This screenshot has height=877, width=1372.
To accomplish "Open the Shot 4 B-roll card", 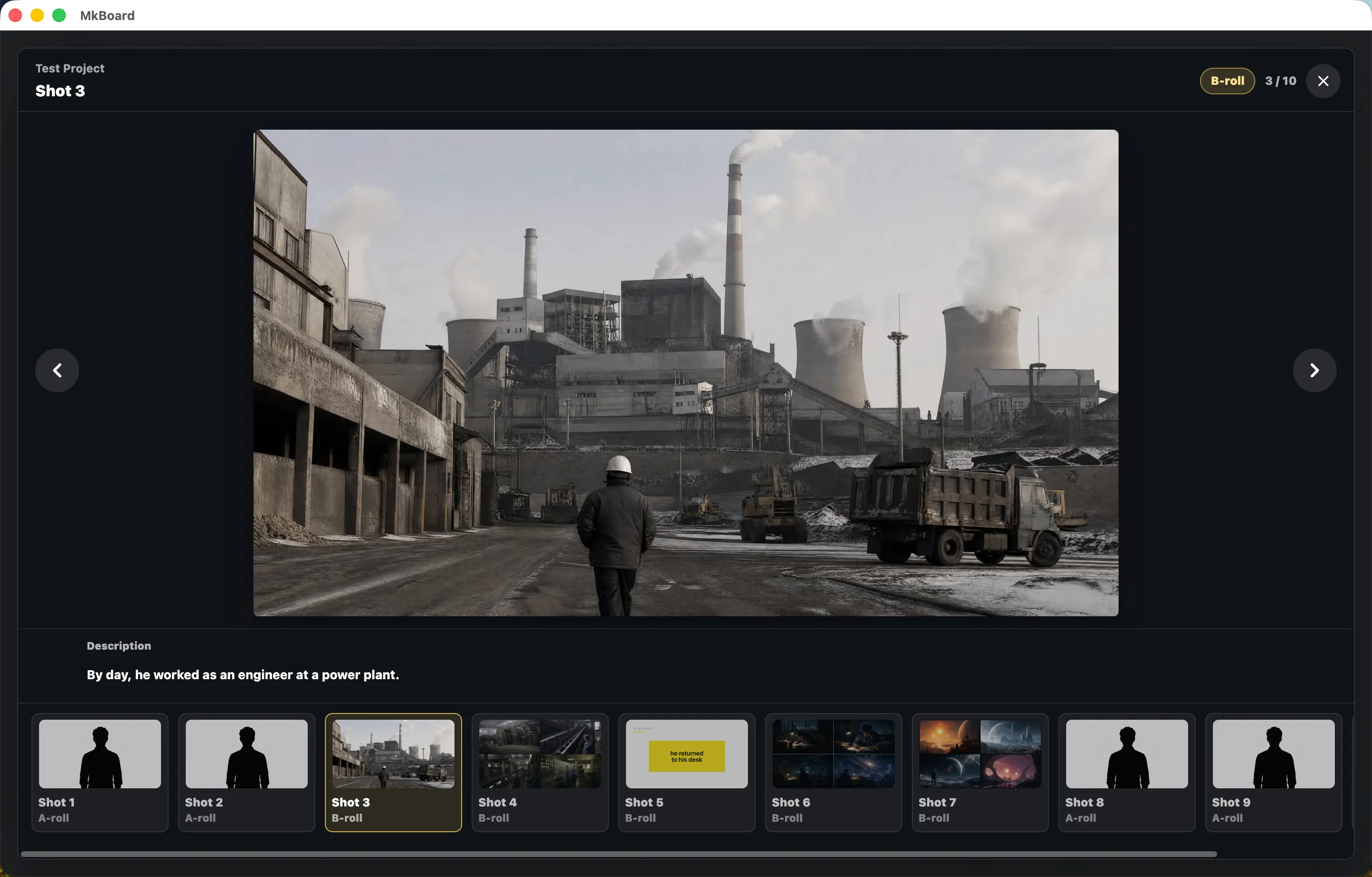I will pos(540,772).
